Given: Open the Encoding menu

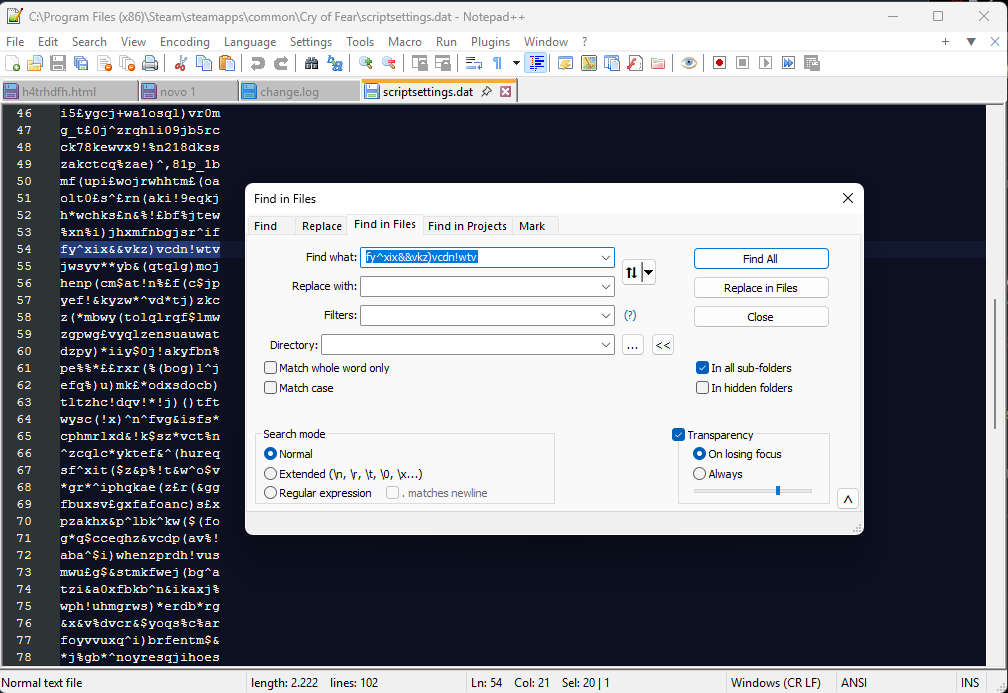Looking at the screenshot, I should click(x=184, y=42).
